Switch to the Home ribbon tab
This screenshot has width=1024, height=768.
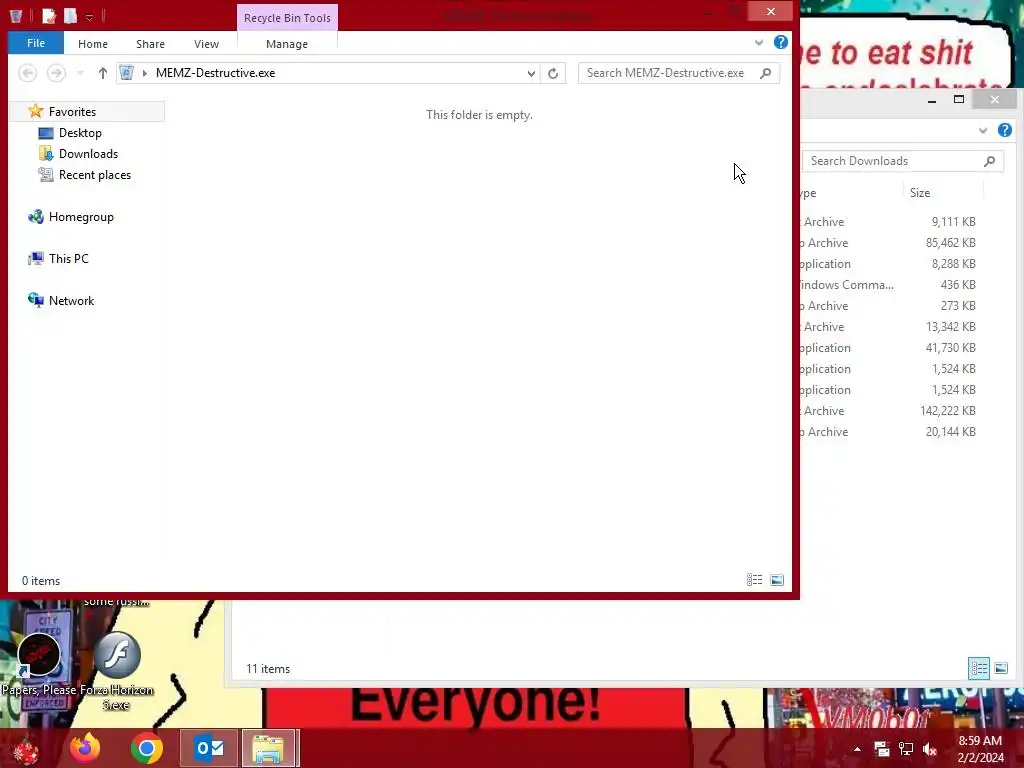[93, 44]
